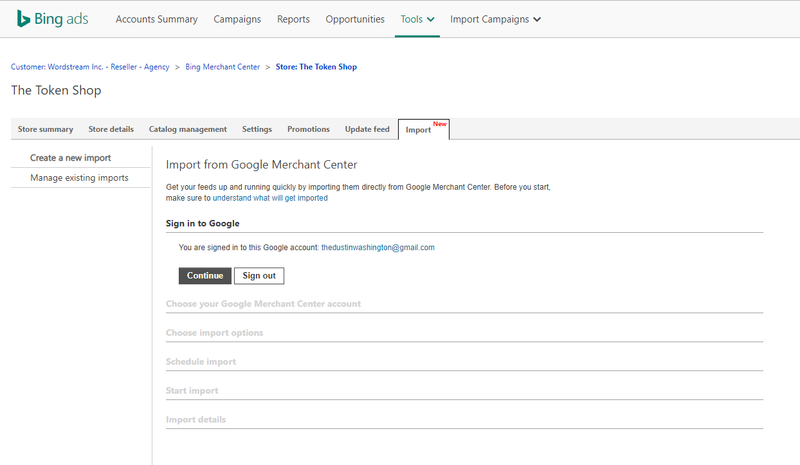Viewport: 800px width, 465px height.
Task: Click the Sign in to Google section heading
Action: (203, 224)
